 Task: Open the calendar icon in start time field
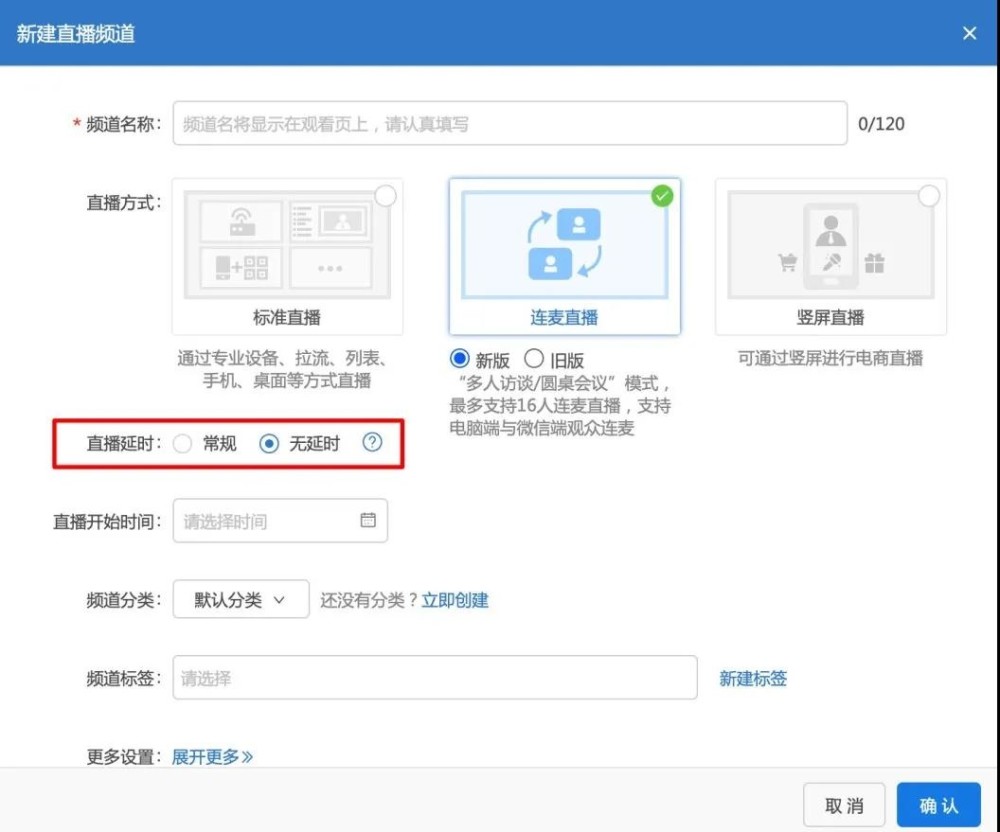pos(368,520)
